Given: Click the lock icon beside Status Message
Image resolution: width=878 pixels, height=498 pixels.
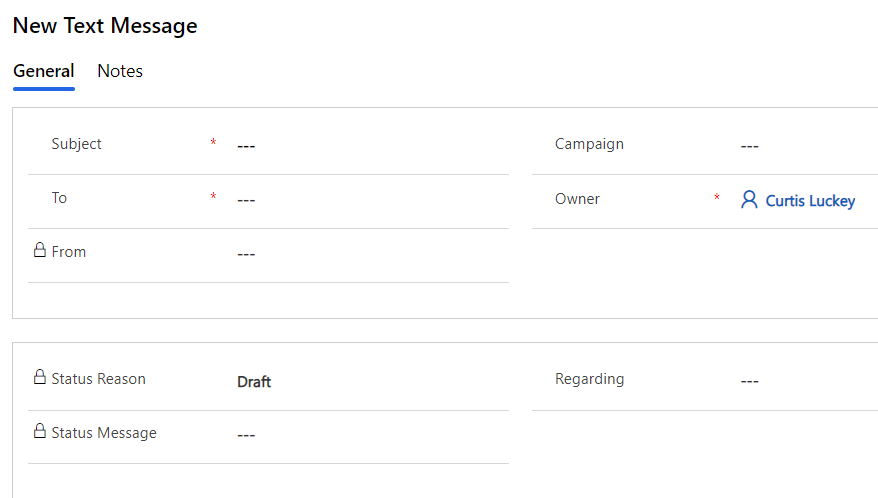Looking at the screenshot, I should tap(40, 431).
